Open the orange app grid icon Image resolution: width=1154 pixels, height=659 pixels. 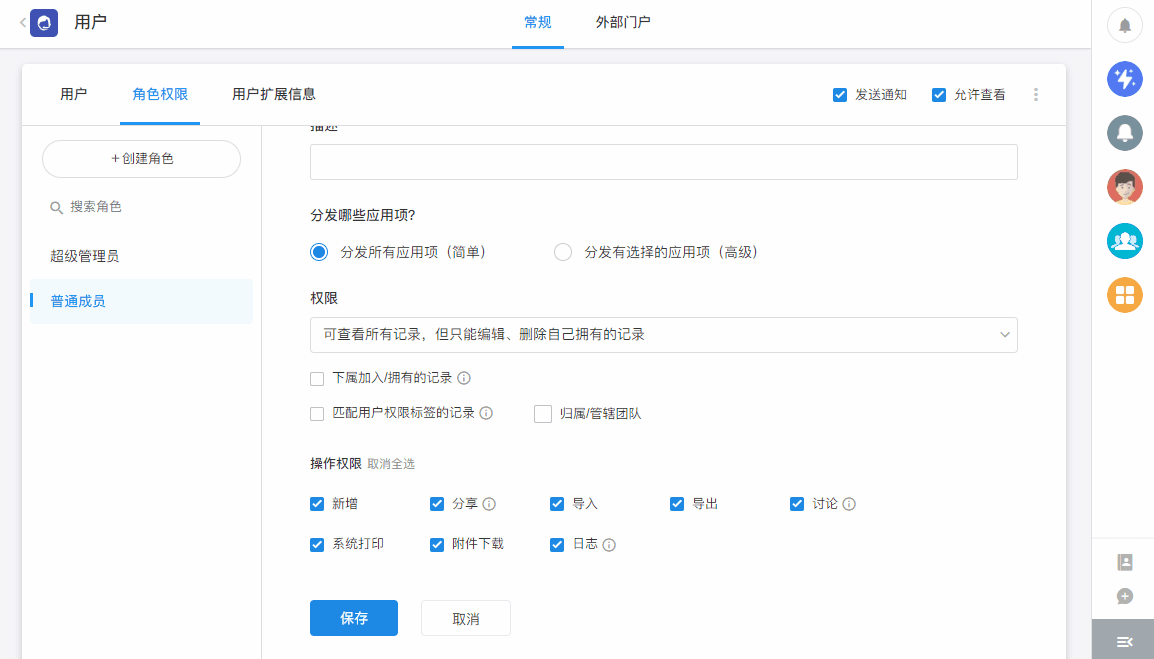(x=1124, y=295)
